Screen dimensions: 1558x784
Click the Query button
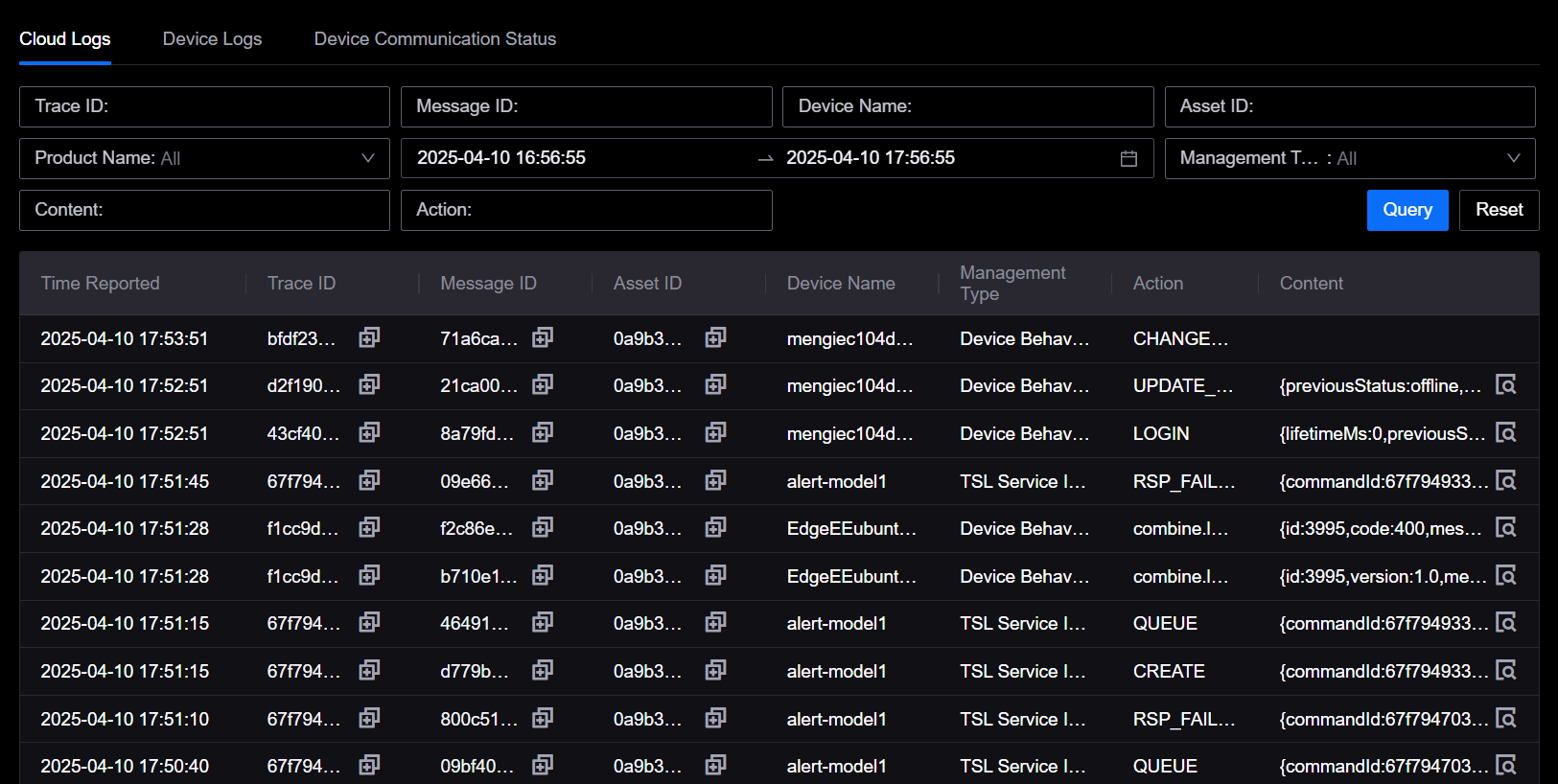pos(1407,210)
